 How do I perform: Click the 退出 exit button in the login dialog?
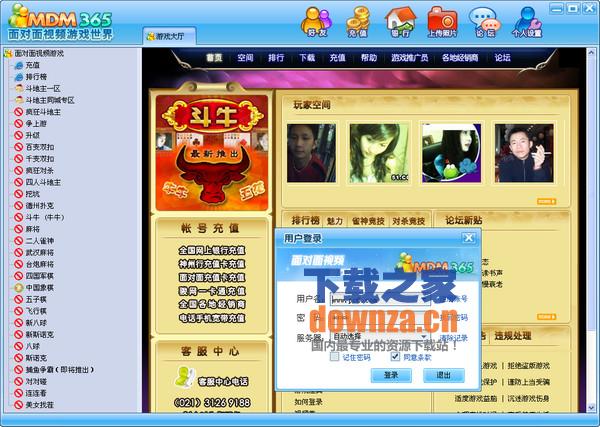click(444, 375)
